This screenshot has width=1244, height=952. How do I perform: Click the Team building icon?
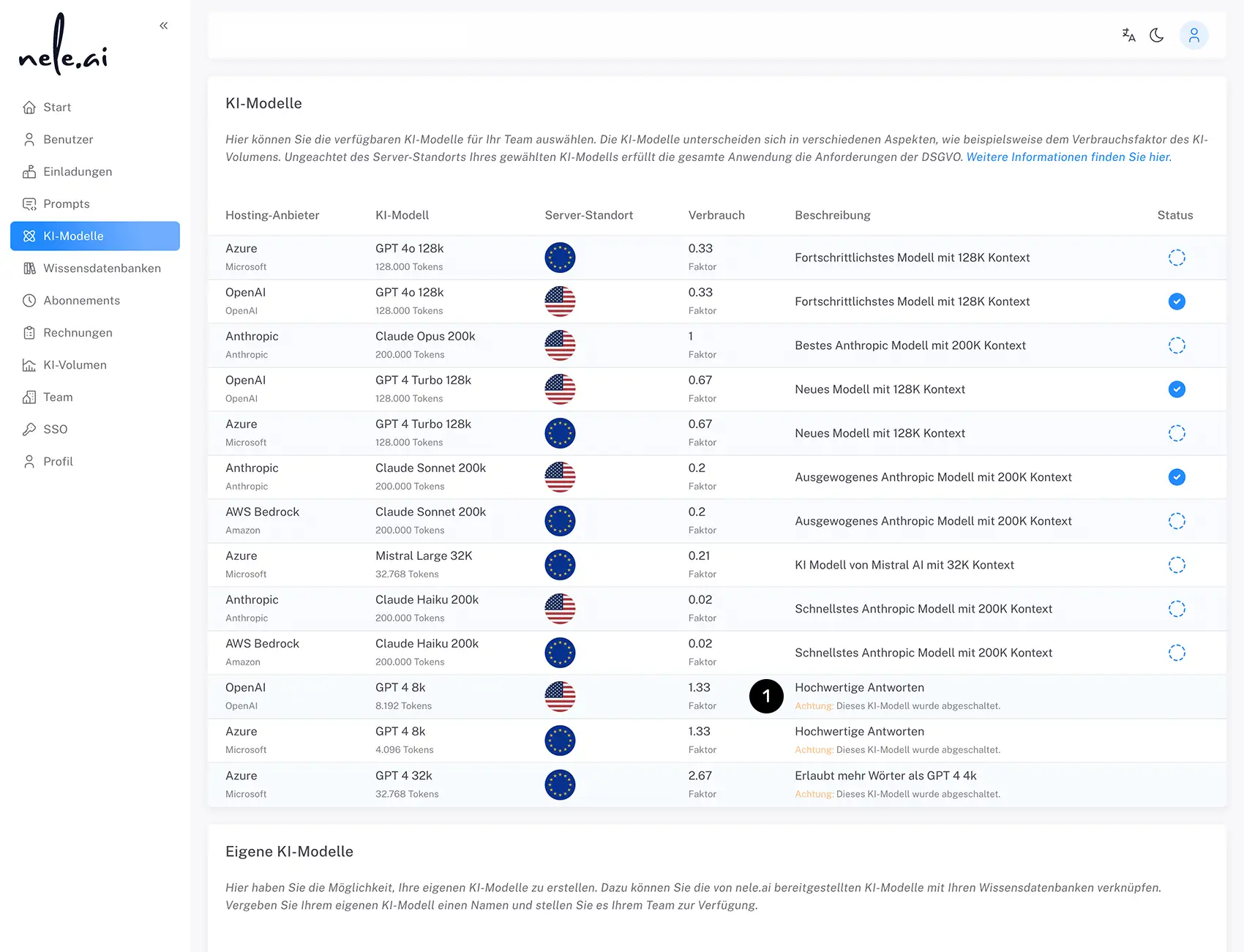coord(29,397)
